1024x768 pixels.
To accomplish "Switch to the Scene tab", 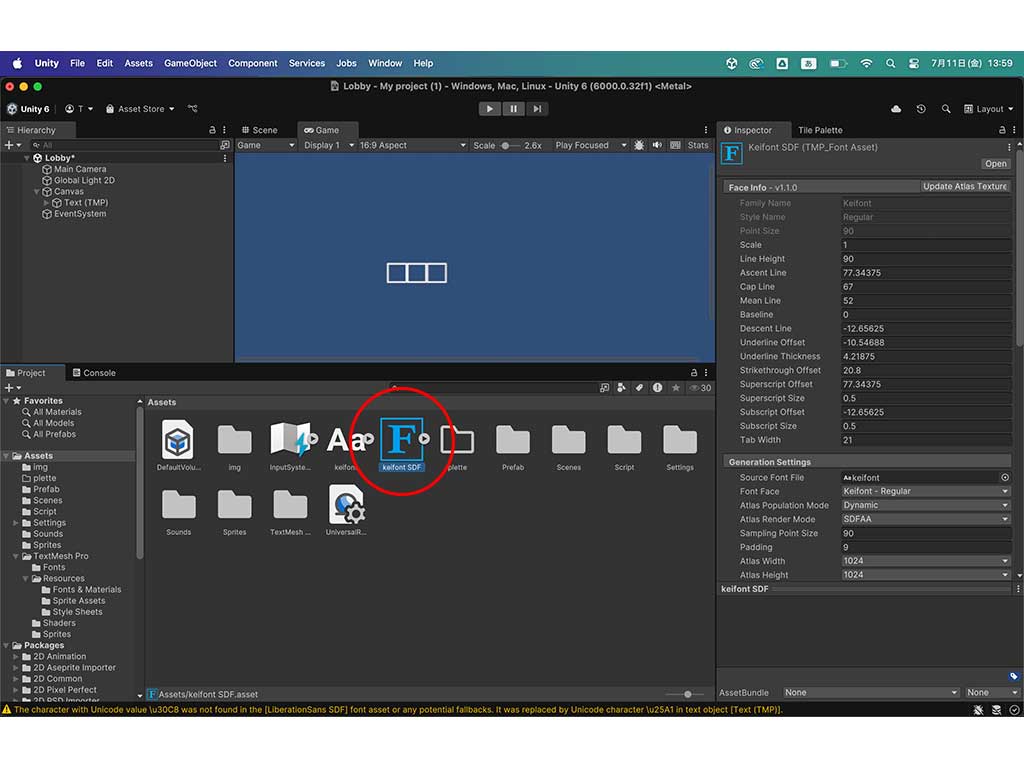I will [x=260, y=130].
